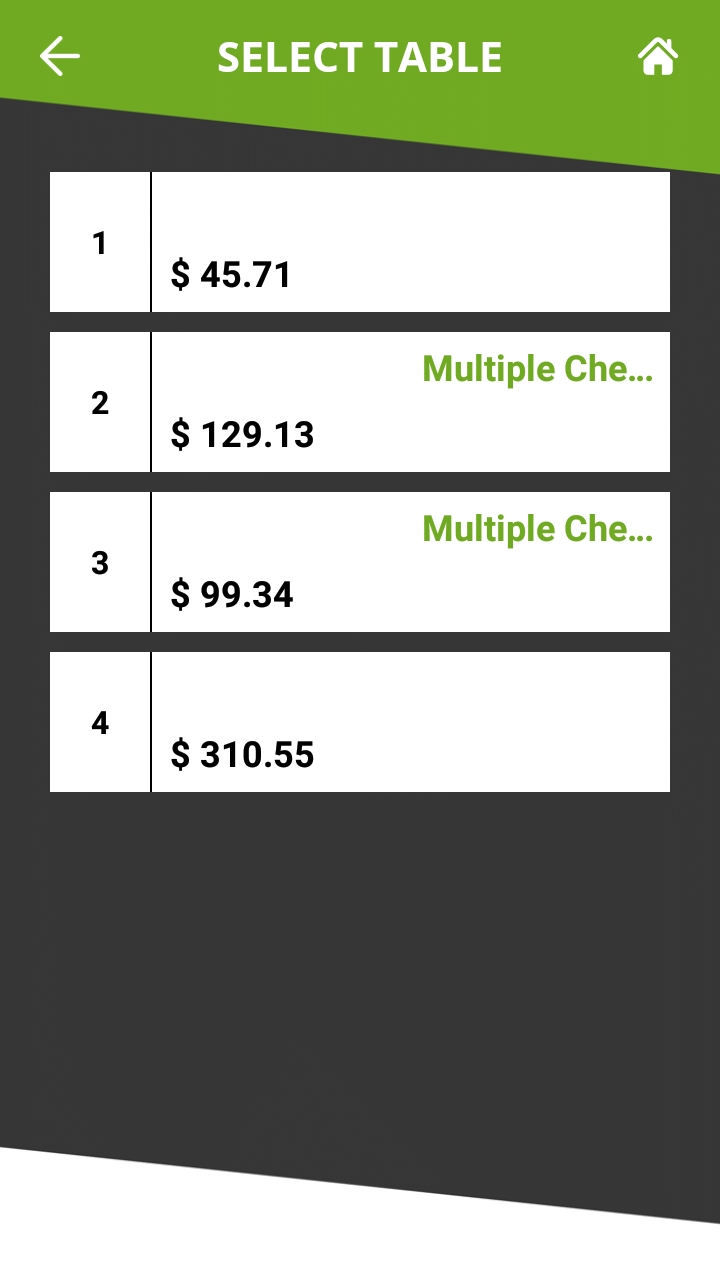Select table number 2 cell
This screenshot has height=1280, width=720.
(99, 402)
